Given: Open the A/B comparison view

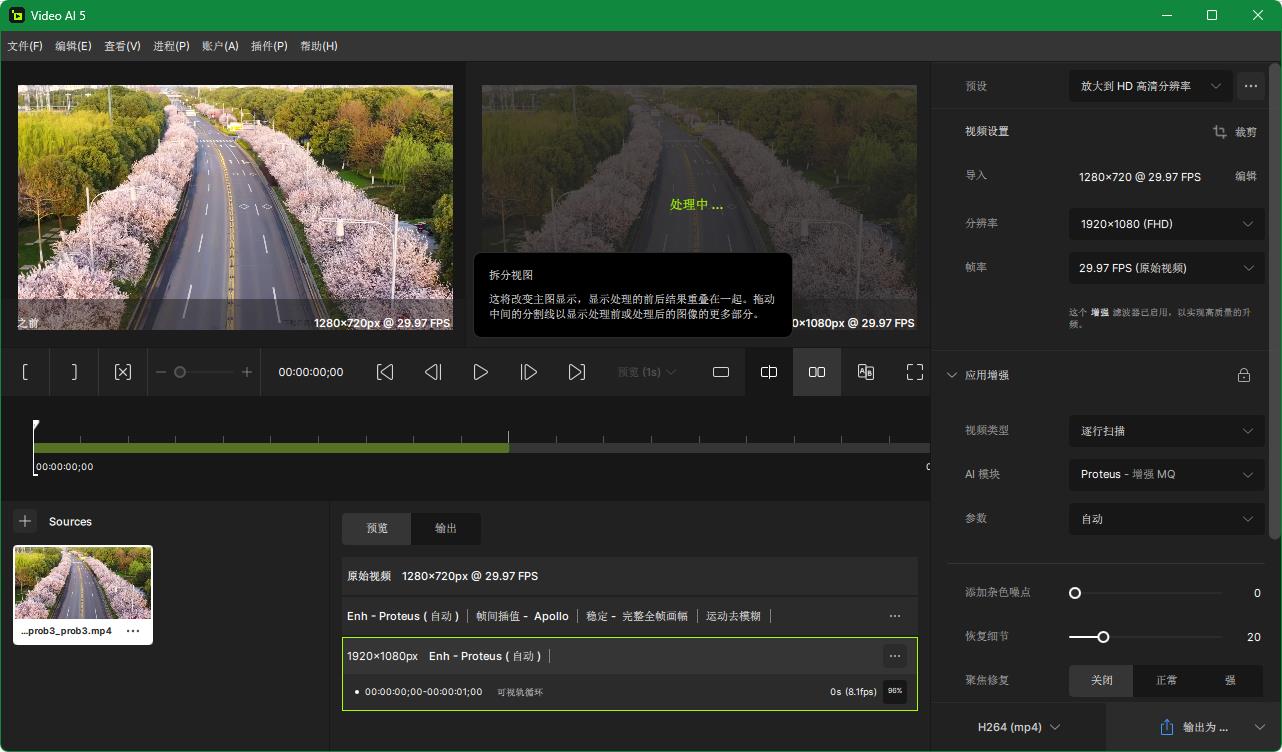Looking at the screenshot, I should [866, 372].
